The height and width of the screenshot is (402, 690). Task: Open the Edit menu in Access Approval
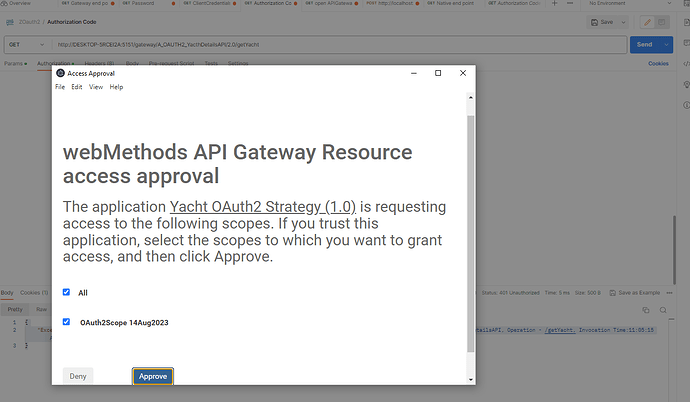77,87
